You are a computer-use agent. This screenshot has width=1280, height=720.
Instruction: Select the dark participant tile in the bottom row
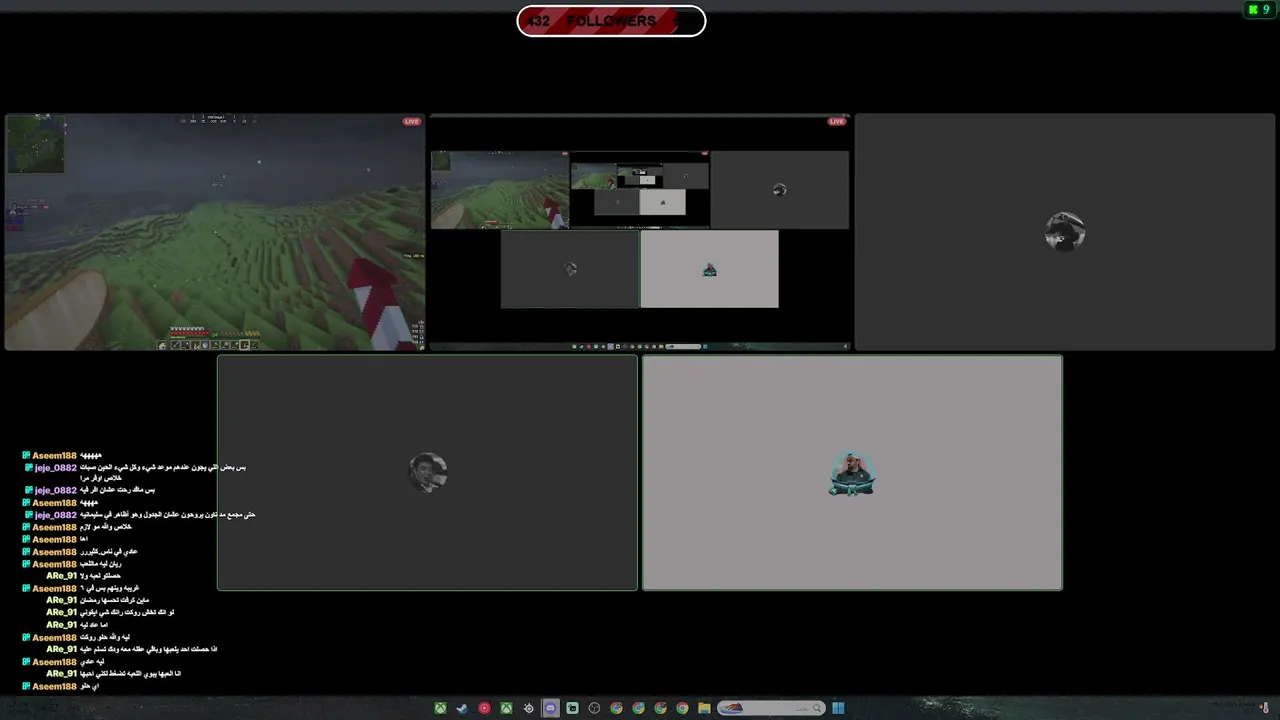click(x=427, y=473)
